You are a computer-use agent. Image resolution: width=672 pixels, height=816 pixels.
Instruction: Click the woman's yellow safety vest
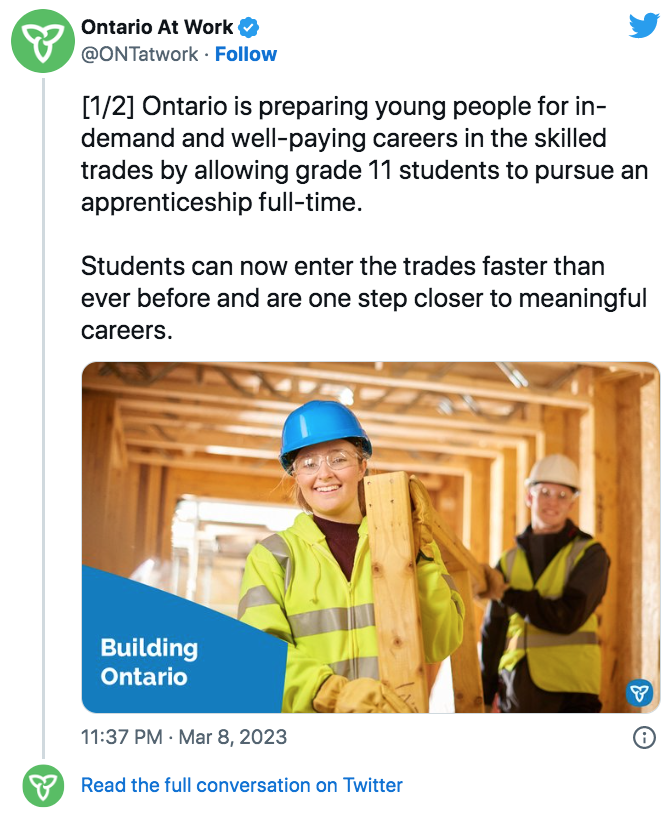click(300, 610)
